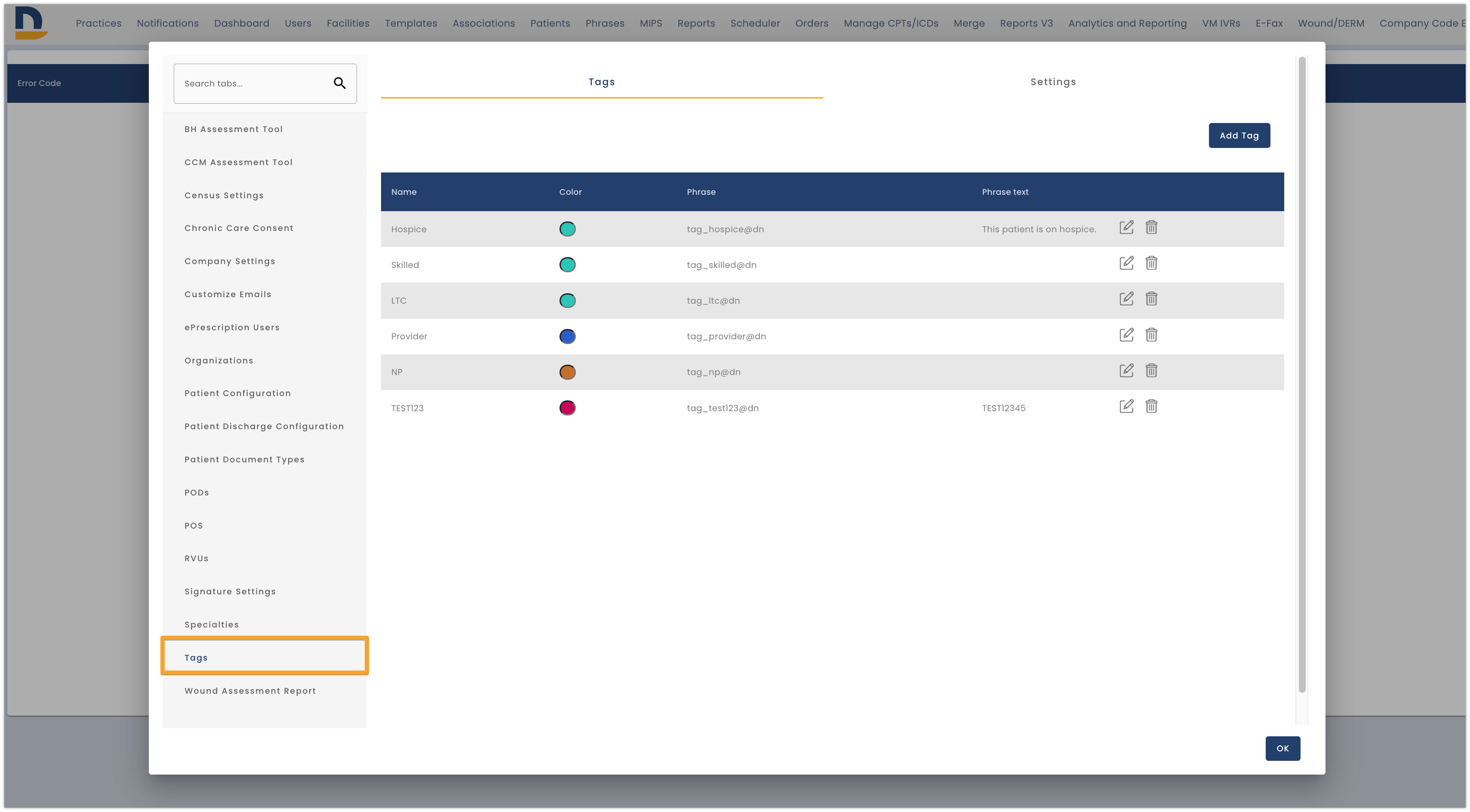Open Facilities in top navigation
The height and width of the screenshot is (812, 1470).
point(348,23)
